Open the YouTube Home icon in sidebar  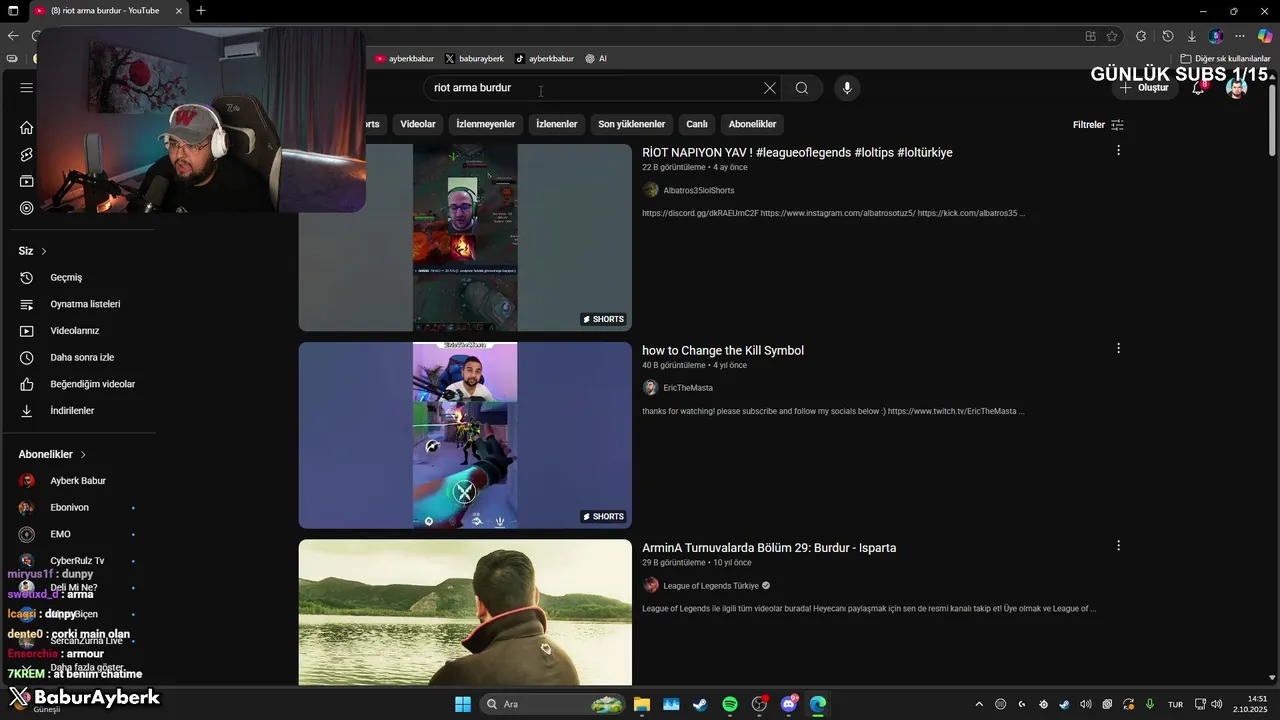point(27,128)
